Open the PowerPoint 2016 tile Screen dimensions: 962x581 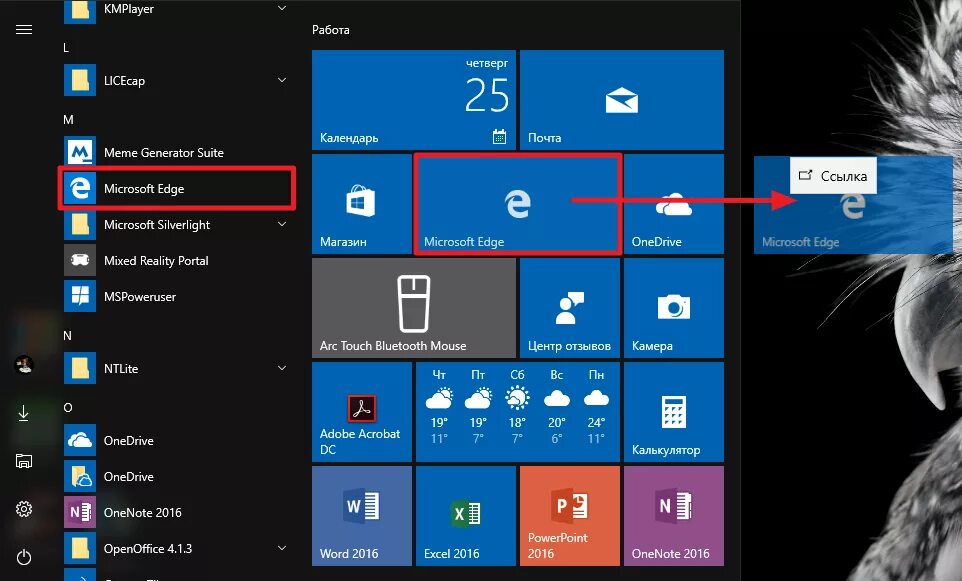(x=570, y=516)
